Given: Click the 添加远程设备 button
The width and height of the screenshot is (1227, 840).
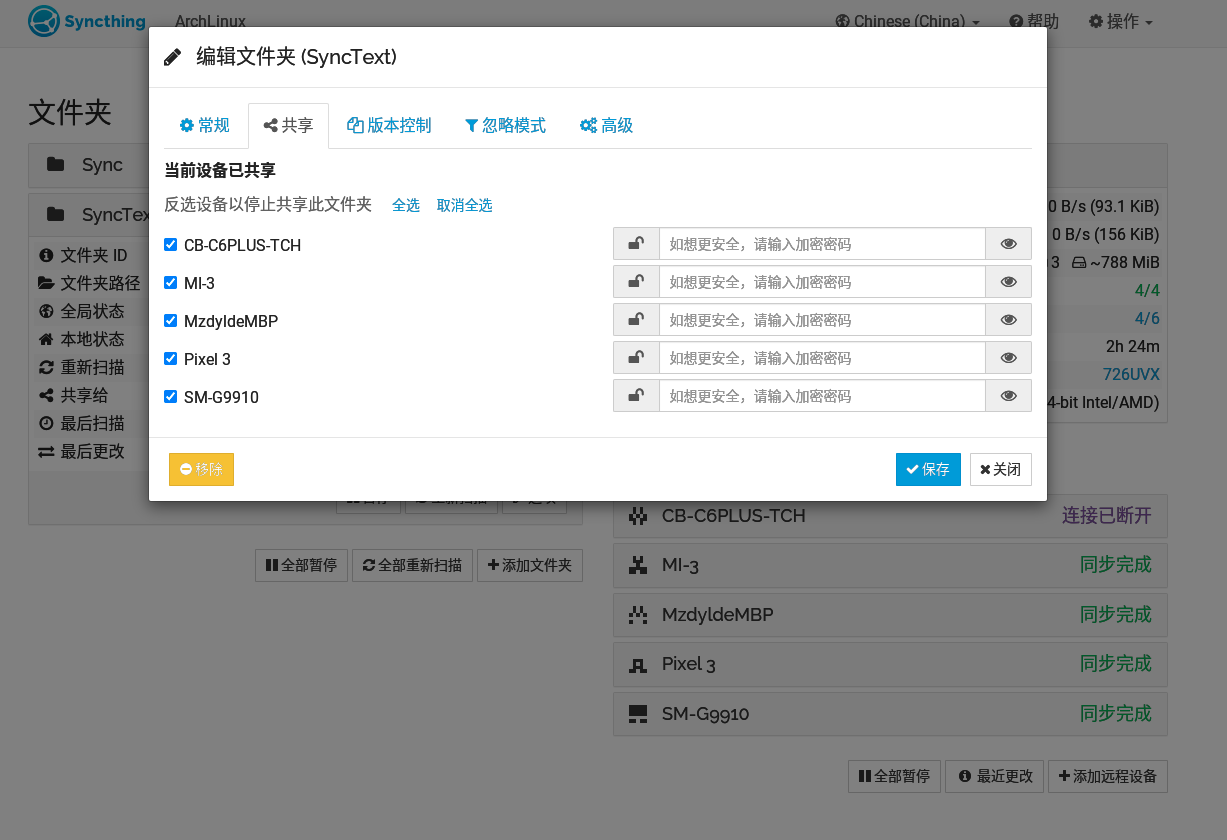Looking at the screenshot, I should tap(1108, 776).
